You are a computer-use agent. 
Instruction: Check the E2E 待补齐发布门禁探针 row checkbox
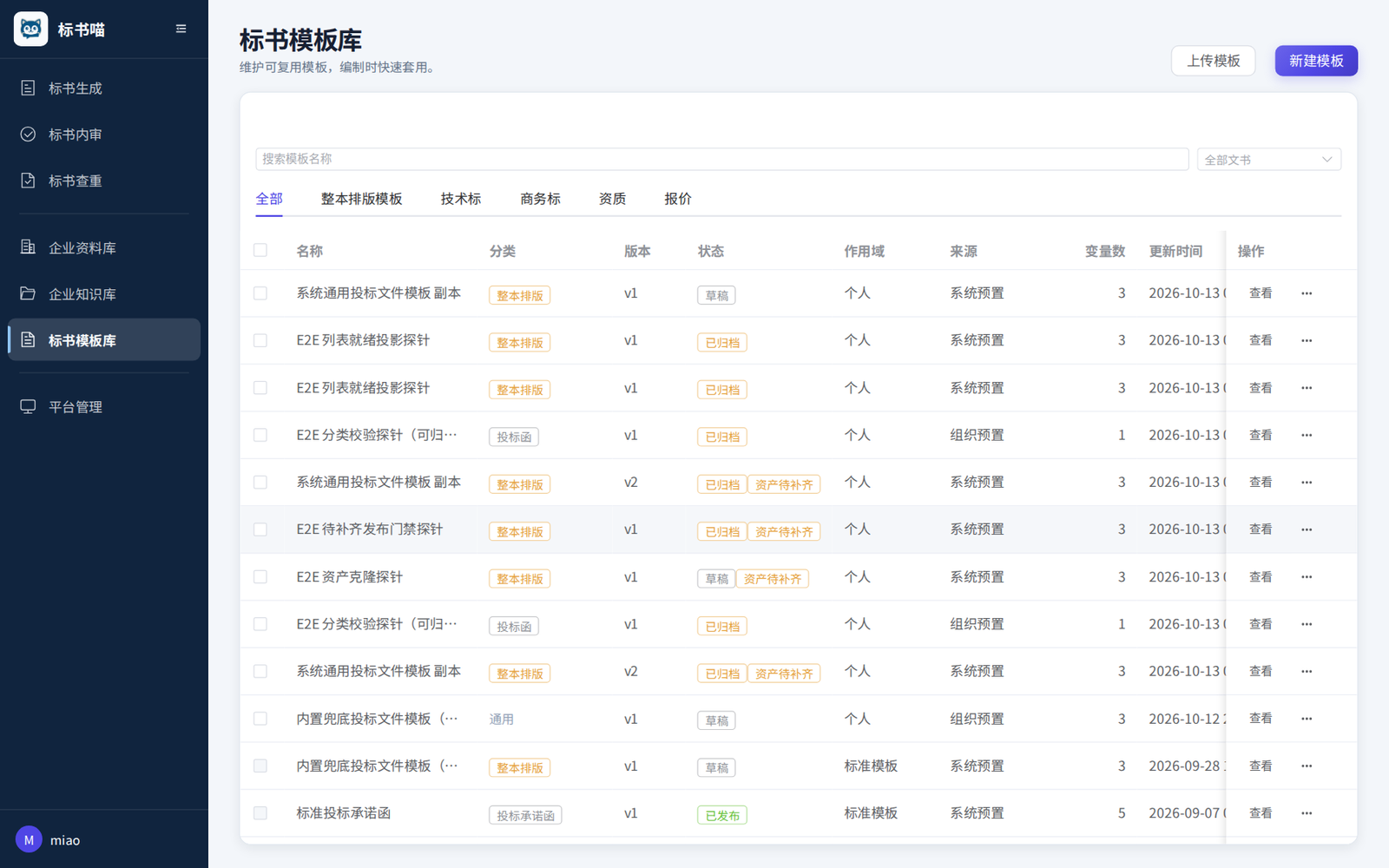[x=260, y=529]
